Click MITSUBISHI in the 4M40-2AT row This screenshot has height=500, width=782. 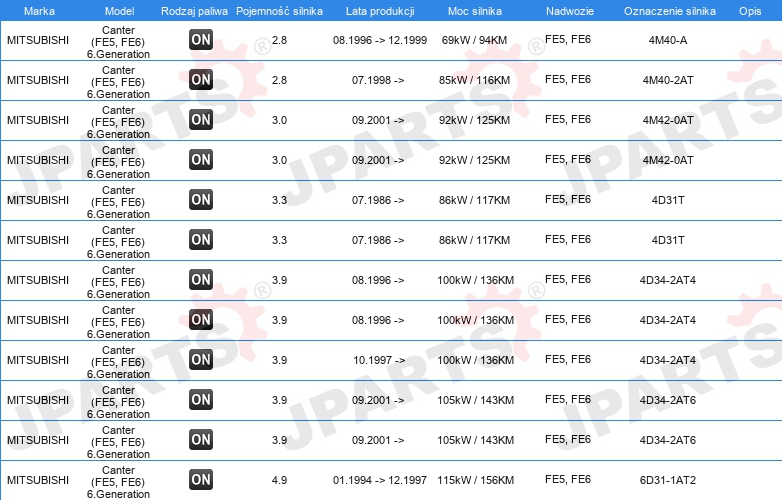38,80
